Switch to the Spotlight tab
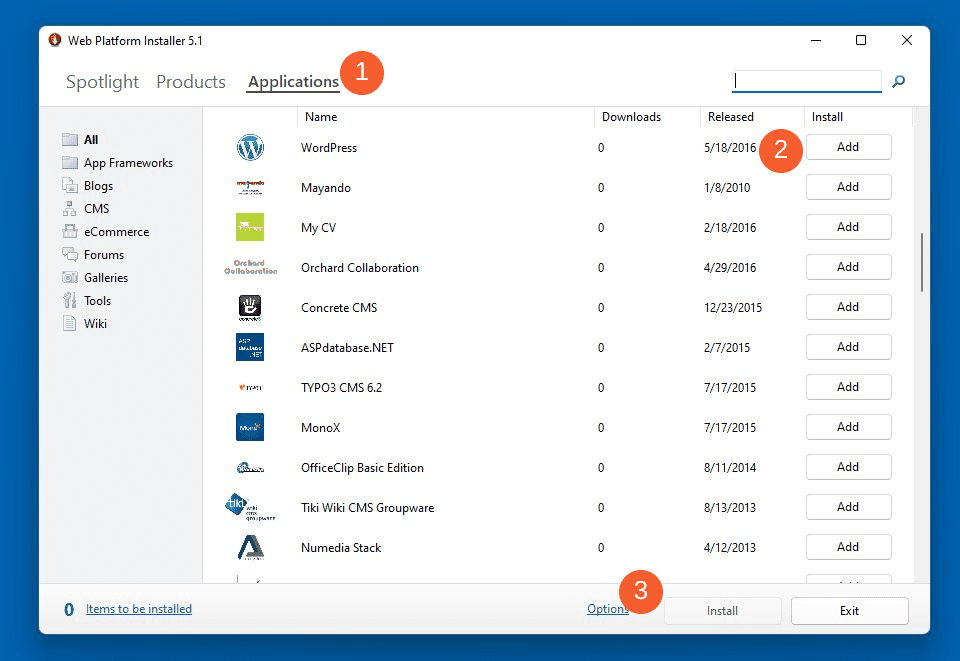Screen dimensions: 960x661 click(x=102, y=82)
